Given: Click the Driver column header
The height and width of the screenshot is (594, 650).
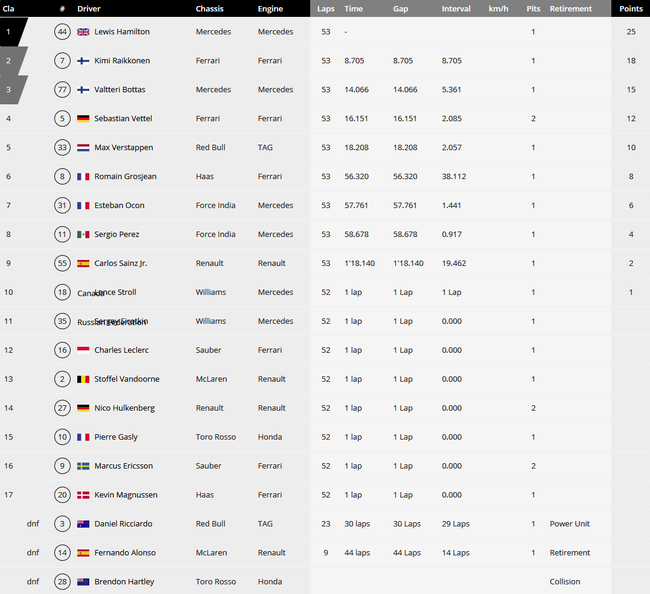Looking at the screenshot, I should pyautogui.click(x=89, y=8).
